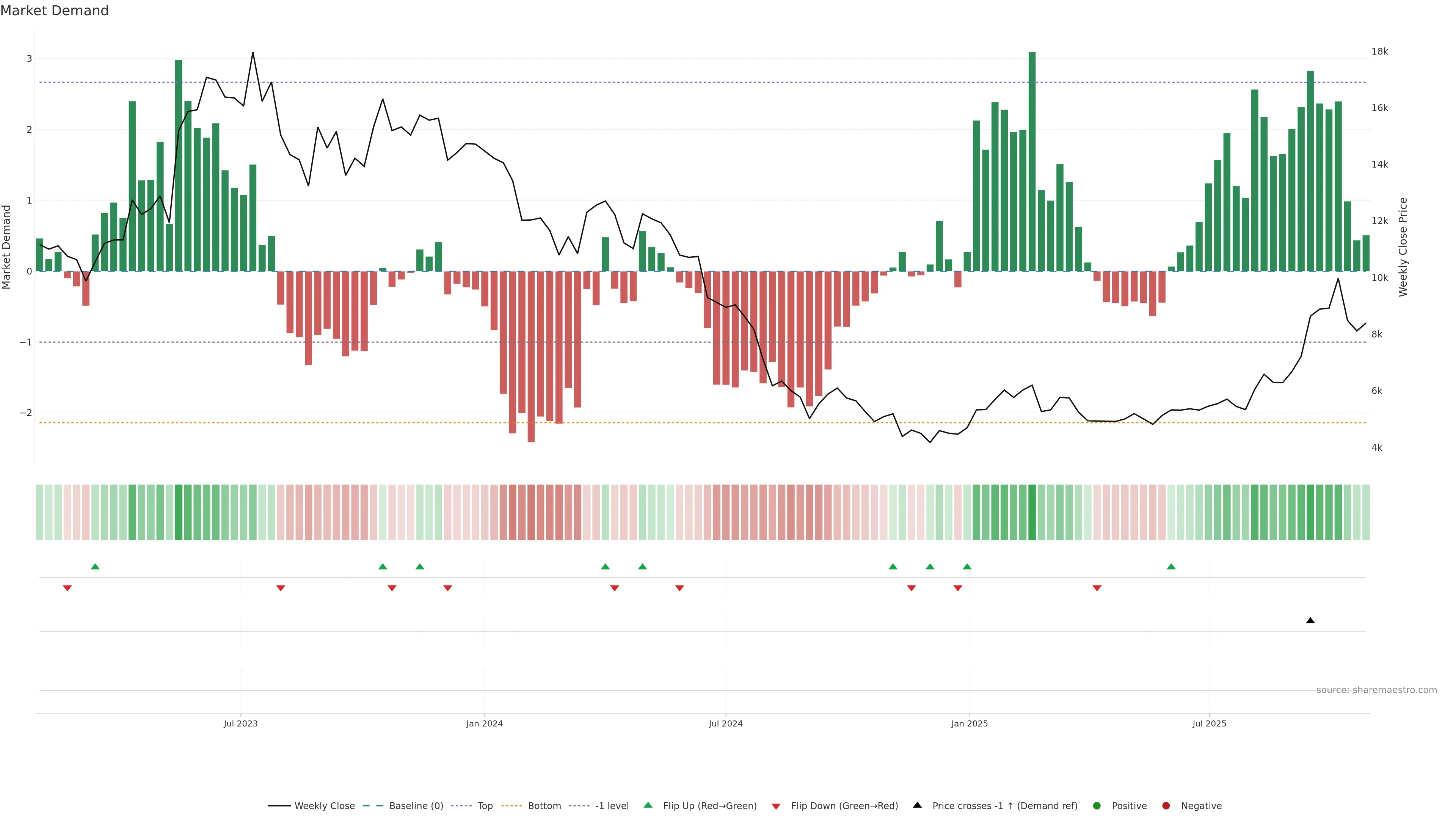Click the black price-cross triangle marker
The height and width of the screenshot is (819, 1456).
[x=1310, y=621]
